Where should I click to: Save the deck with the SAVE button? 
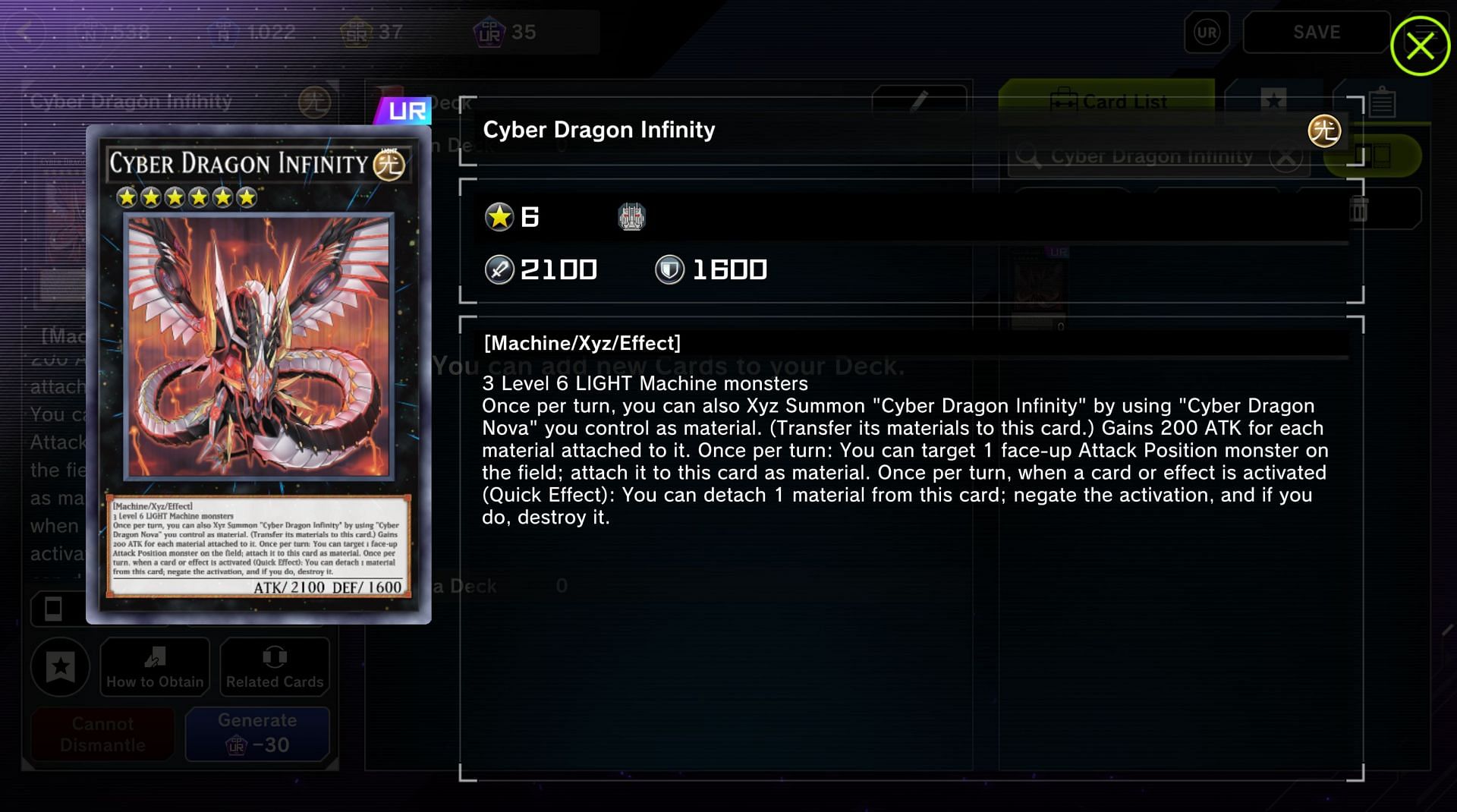1317,32
